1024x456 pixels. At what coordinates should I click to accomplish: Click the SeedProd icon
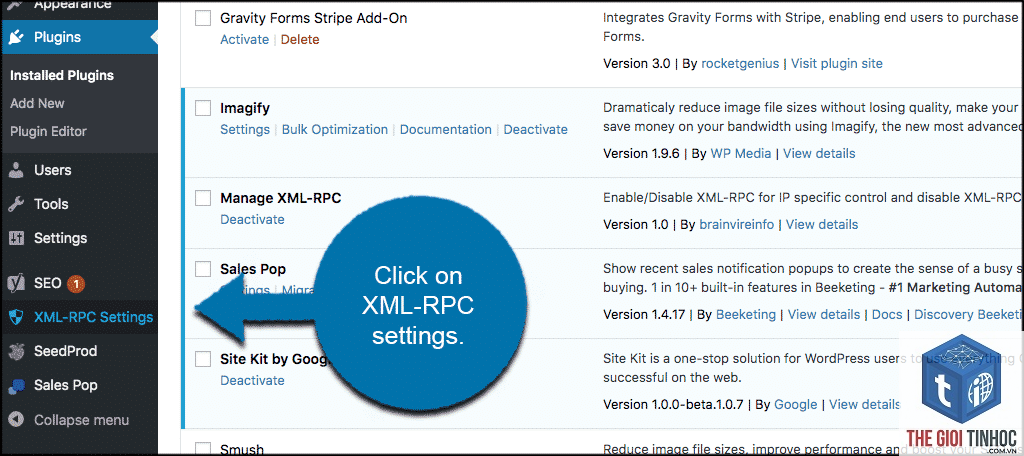(x=16, y=351)
